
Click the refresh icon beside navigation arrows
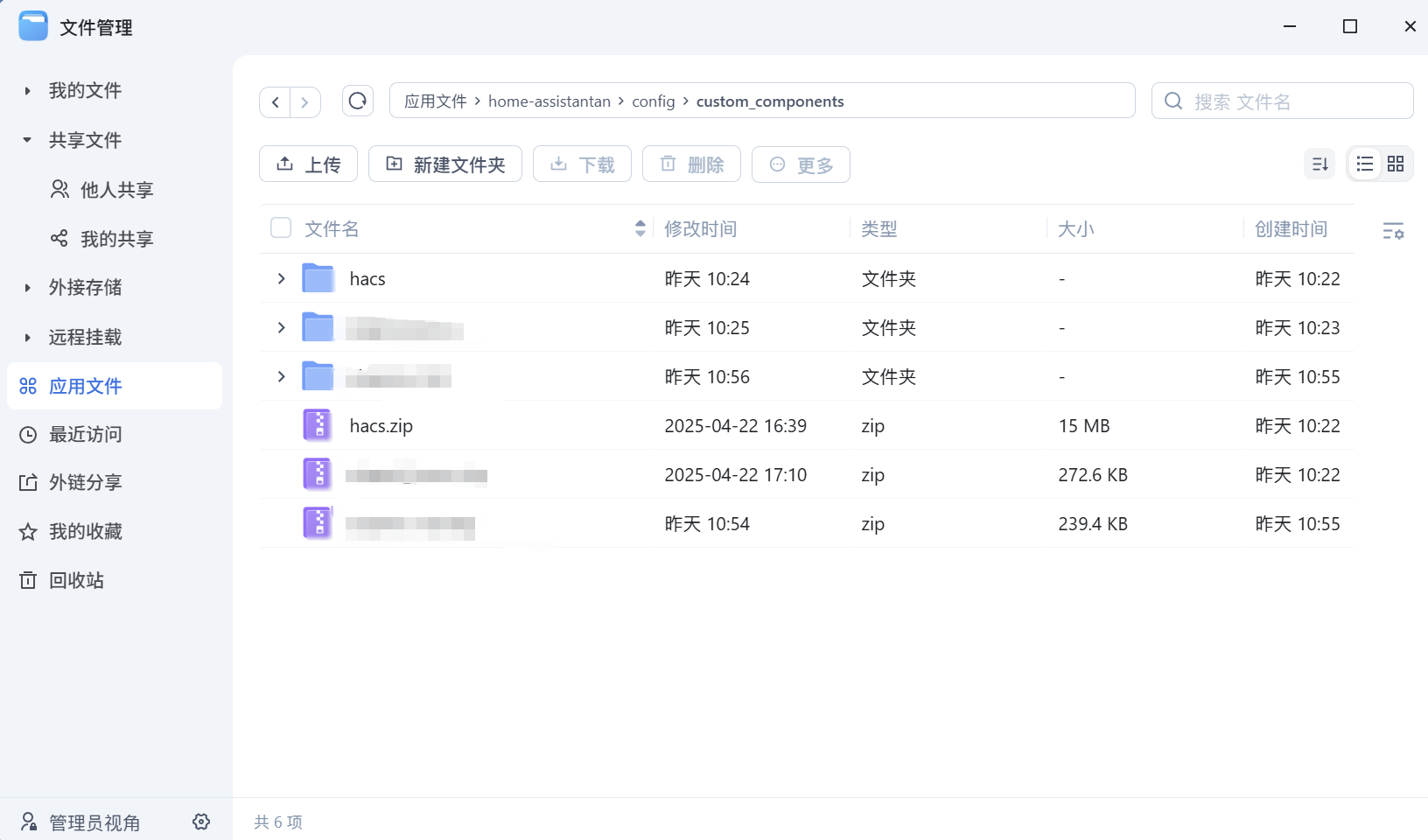(358, 101)
